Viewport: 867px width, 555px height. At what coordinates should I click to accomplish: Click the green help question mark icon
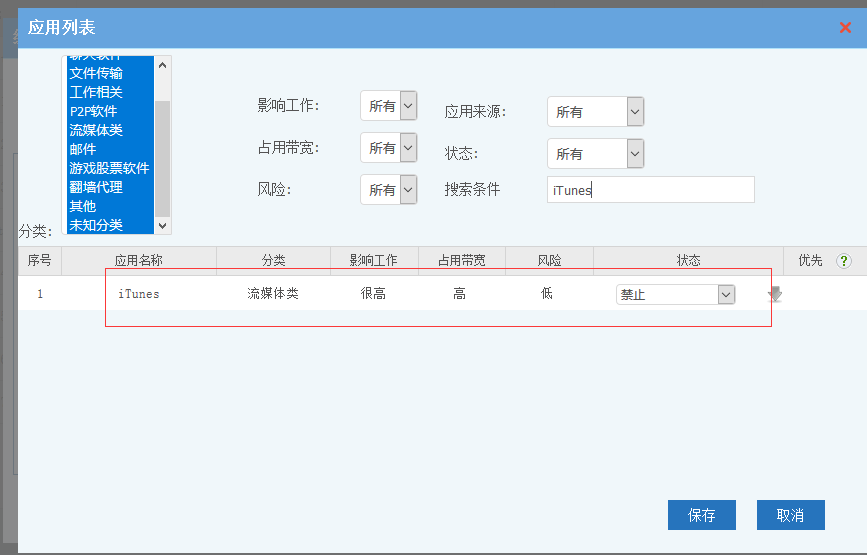(844, 261)
